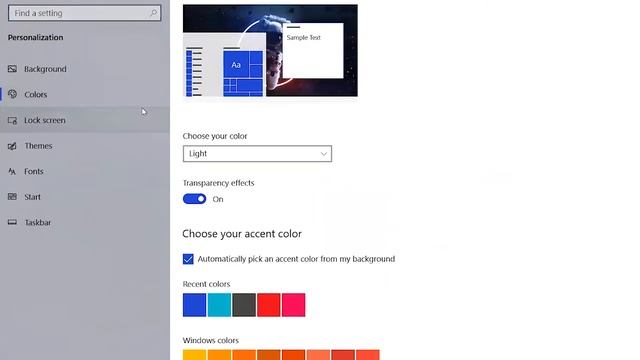Turn off Transparency effects toggle
Screen dimensions: 640x360
(194, 199)
